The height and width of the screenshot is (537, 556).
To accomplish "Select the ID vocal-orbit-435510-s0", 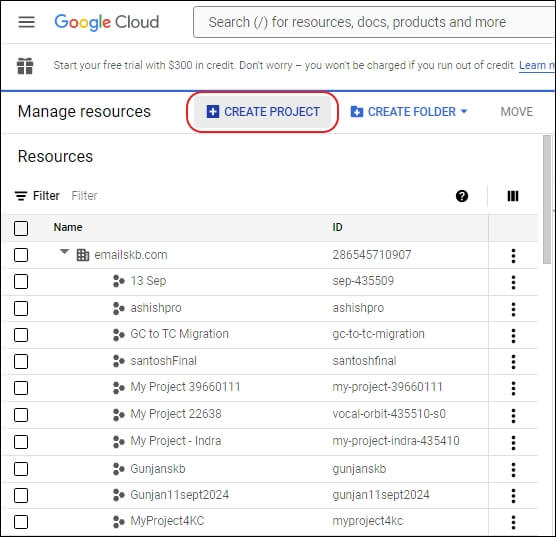I will (x=389, y=414).
